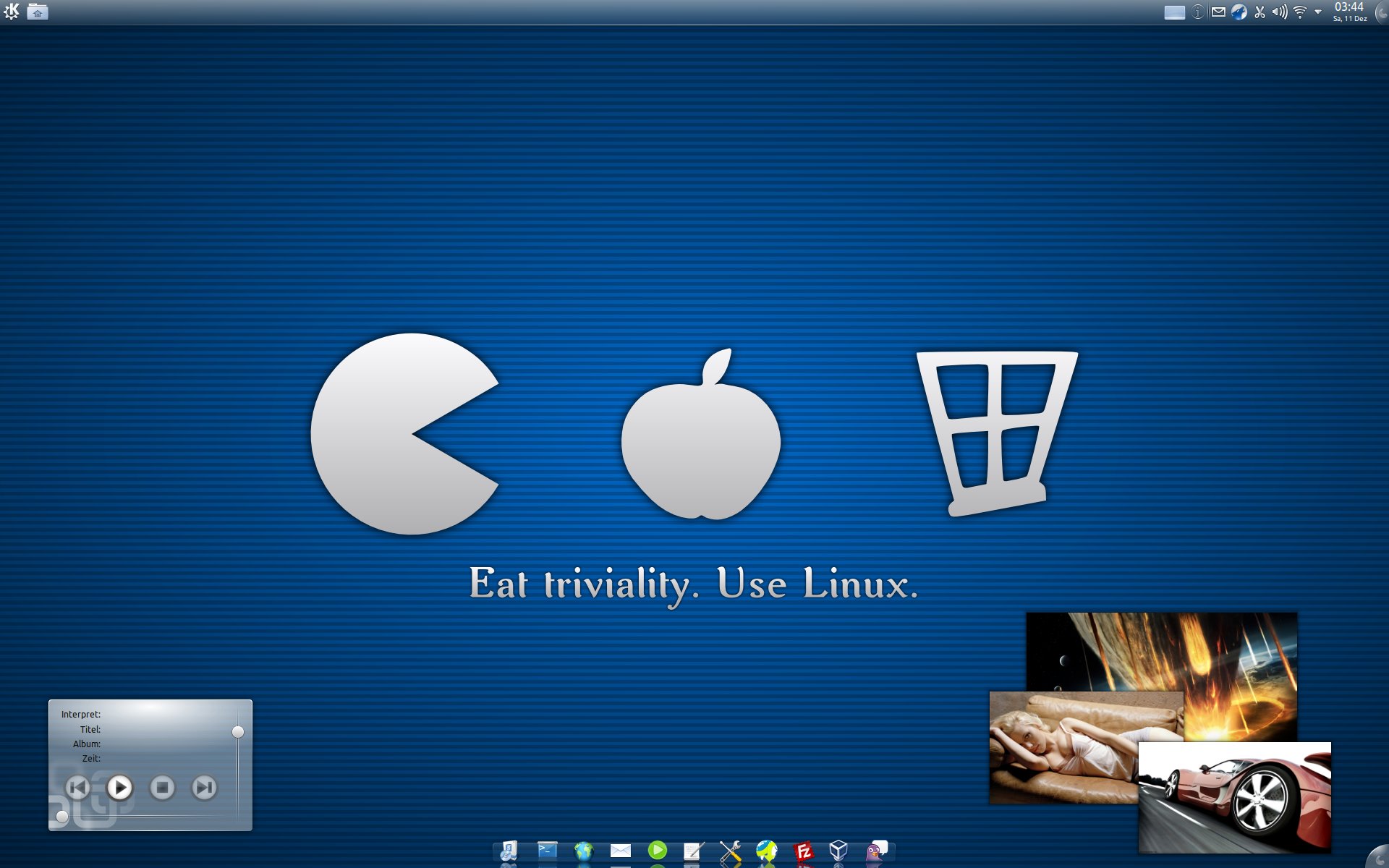Open the white envelope mail dock icon
The width and height of the screenshot is (1389, 868).
(621, 851)
